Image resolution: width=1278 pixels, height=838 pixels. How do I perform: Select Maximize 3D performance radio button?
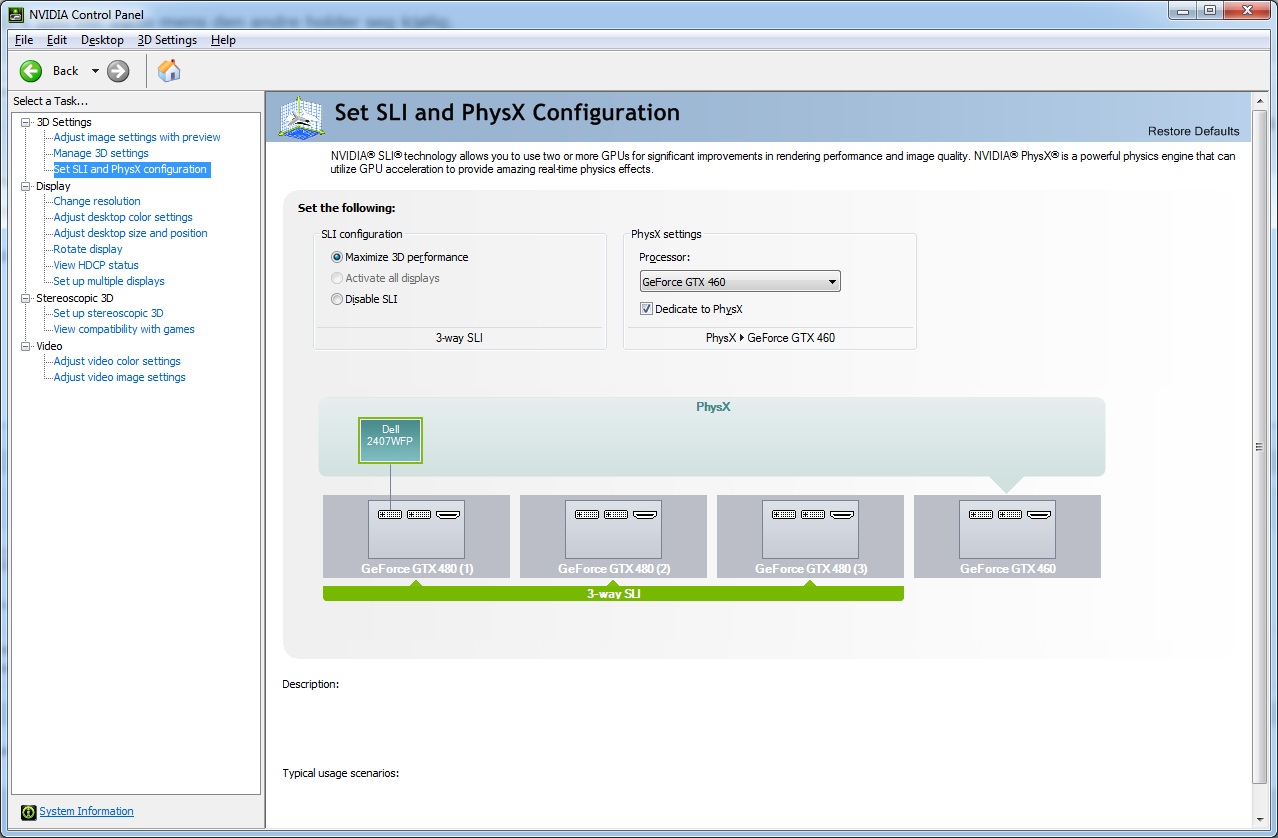(337, 257)
